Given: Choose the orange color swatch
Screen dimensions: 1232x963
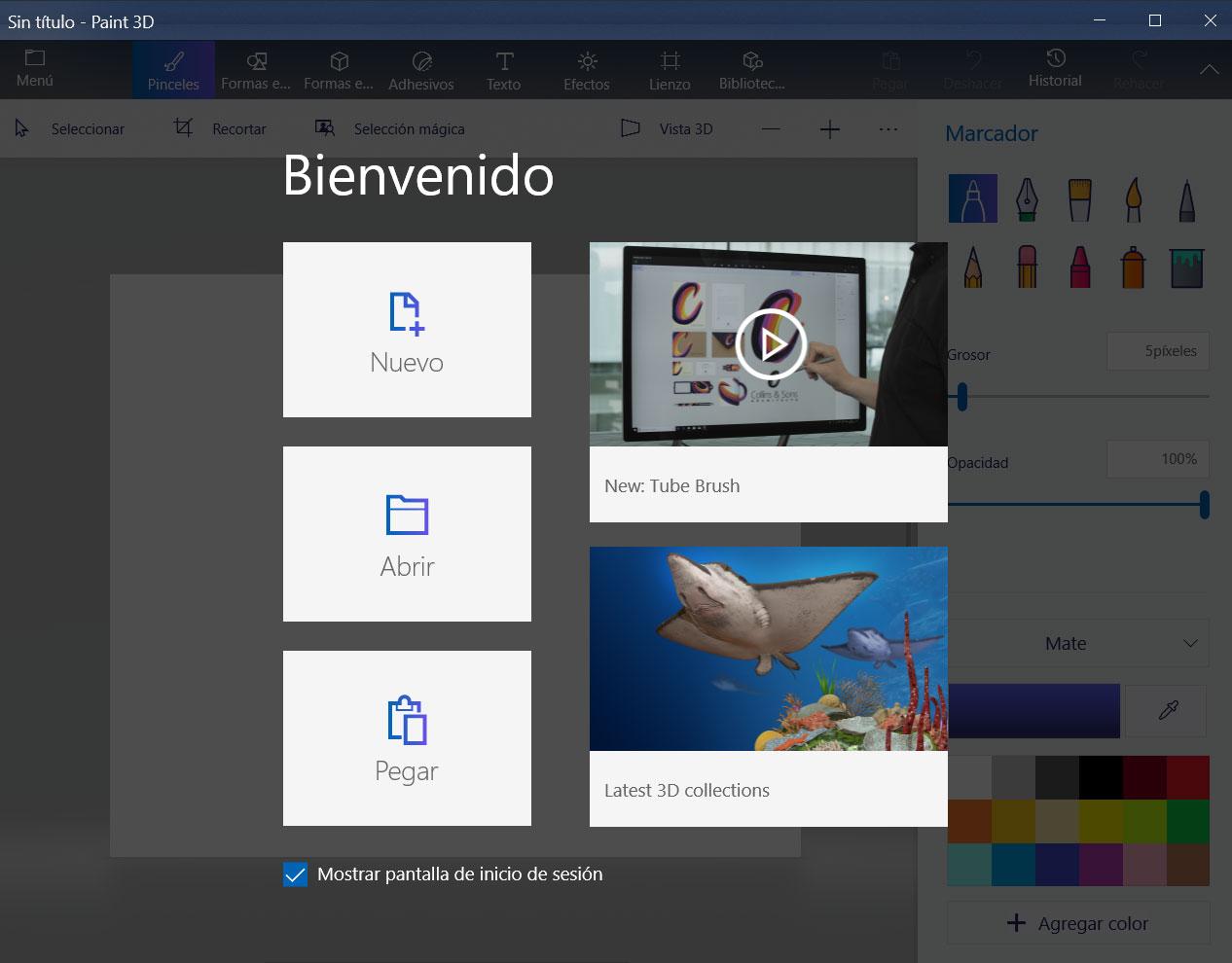Looking at the screenshot, I should 969,821.
